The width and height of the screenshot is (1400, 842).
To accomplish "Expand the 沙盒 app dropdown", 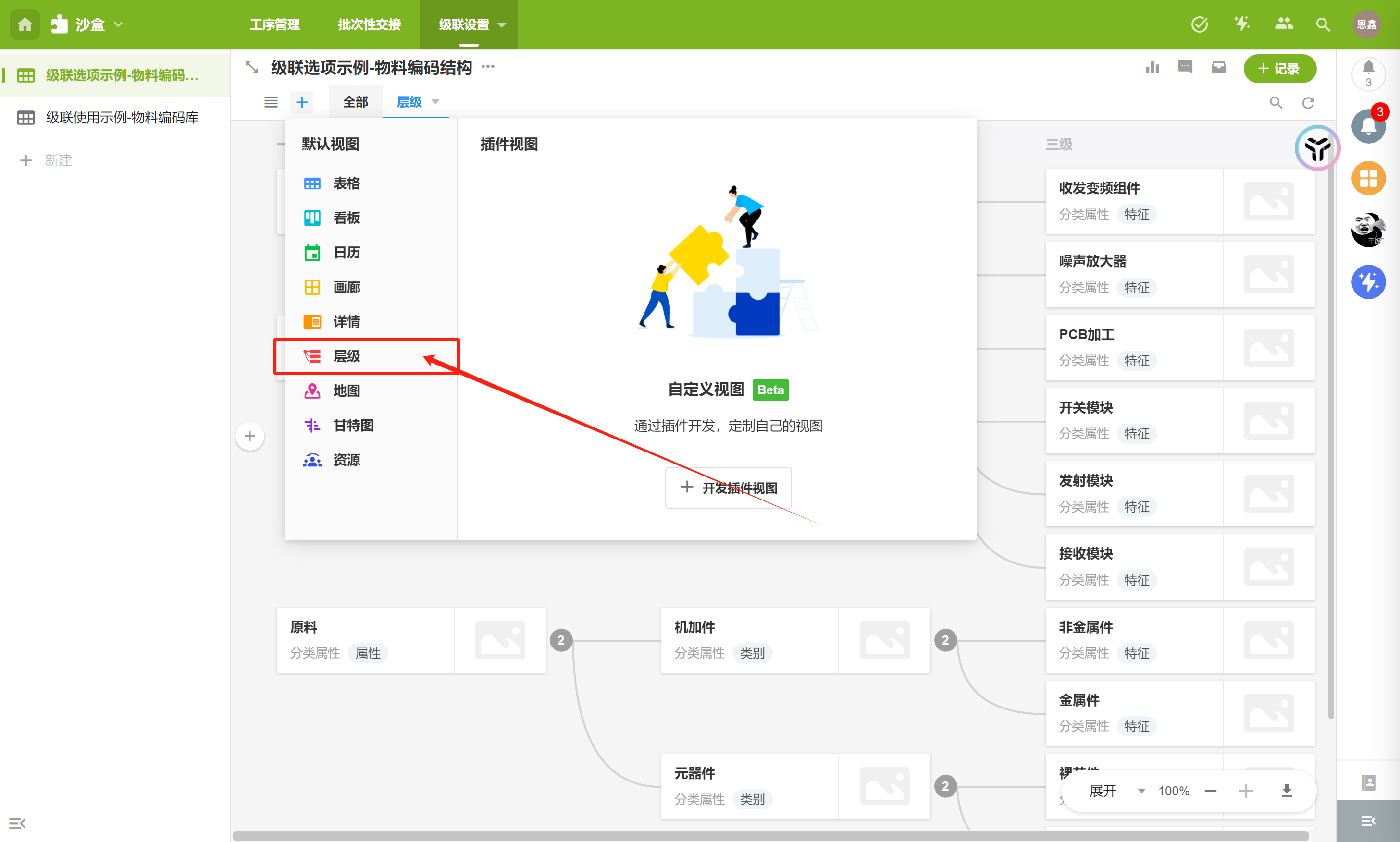I will pyautogui.click(x=119, y=24).
